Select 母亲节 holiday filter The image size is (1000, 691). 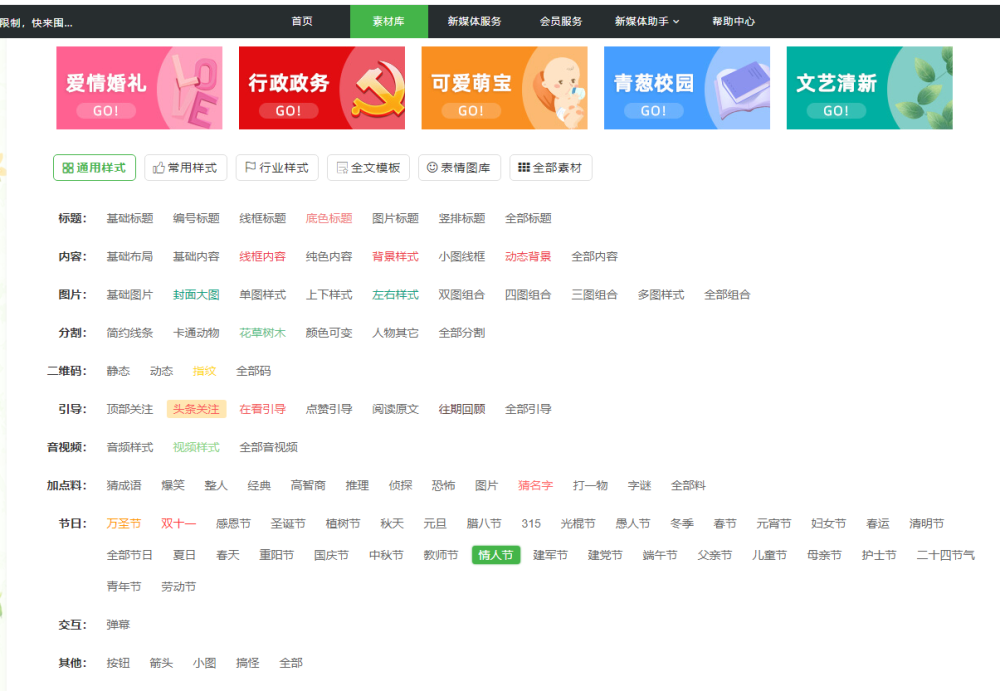click(824, 555)
